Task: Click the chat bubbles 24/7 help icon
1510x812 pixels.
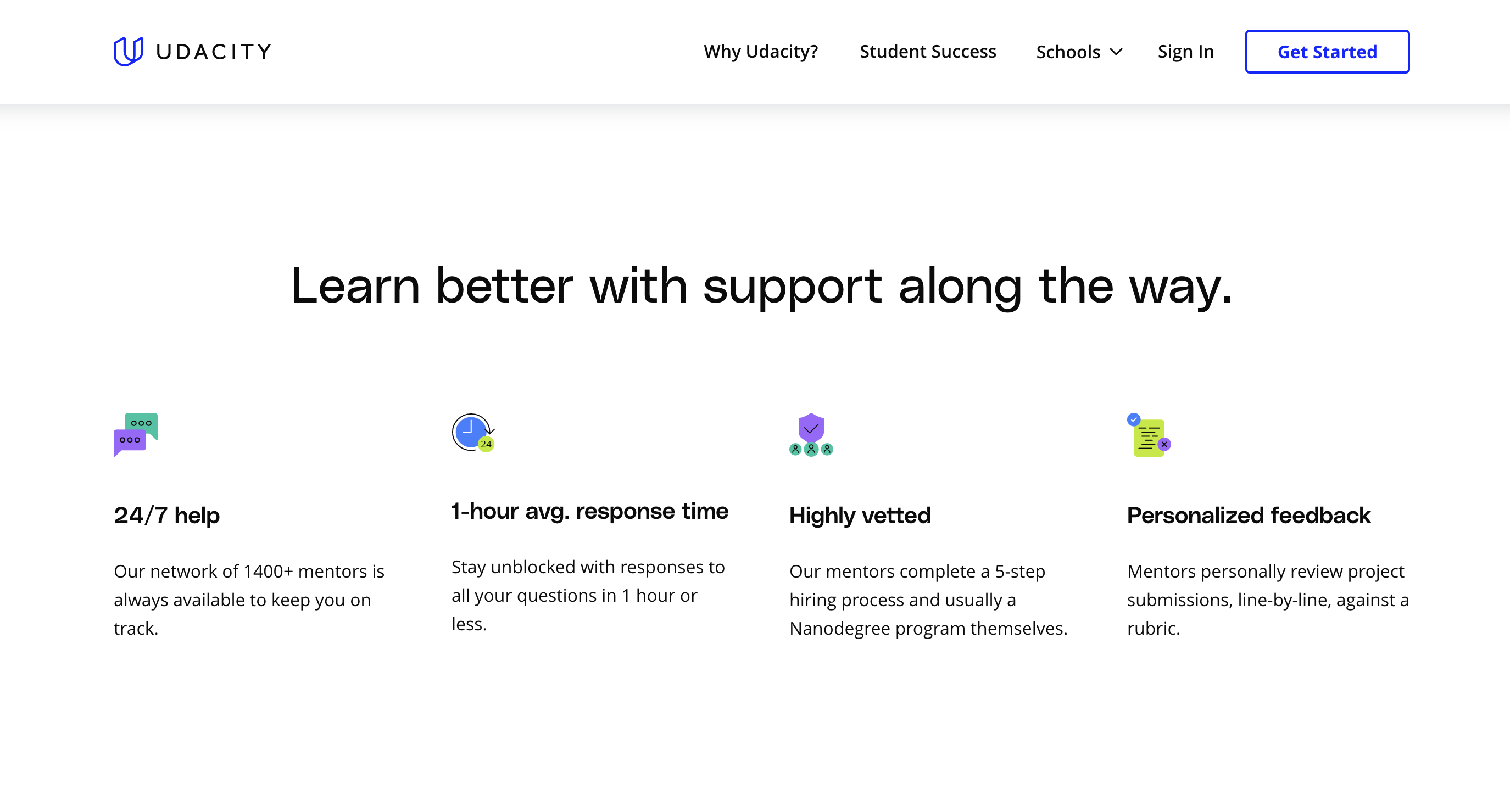Action: point(136,434)
